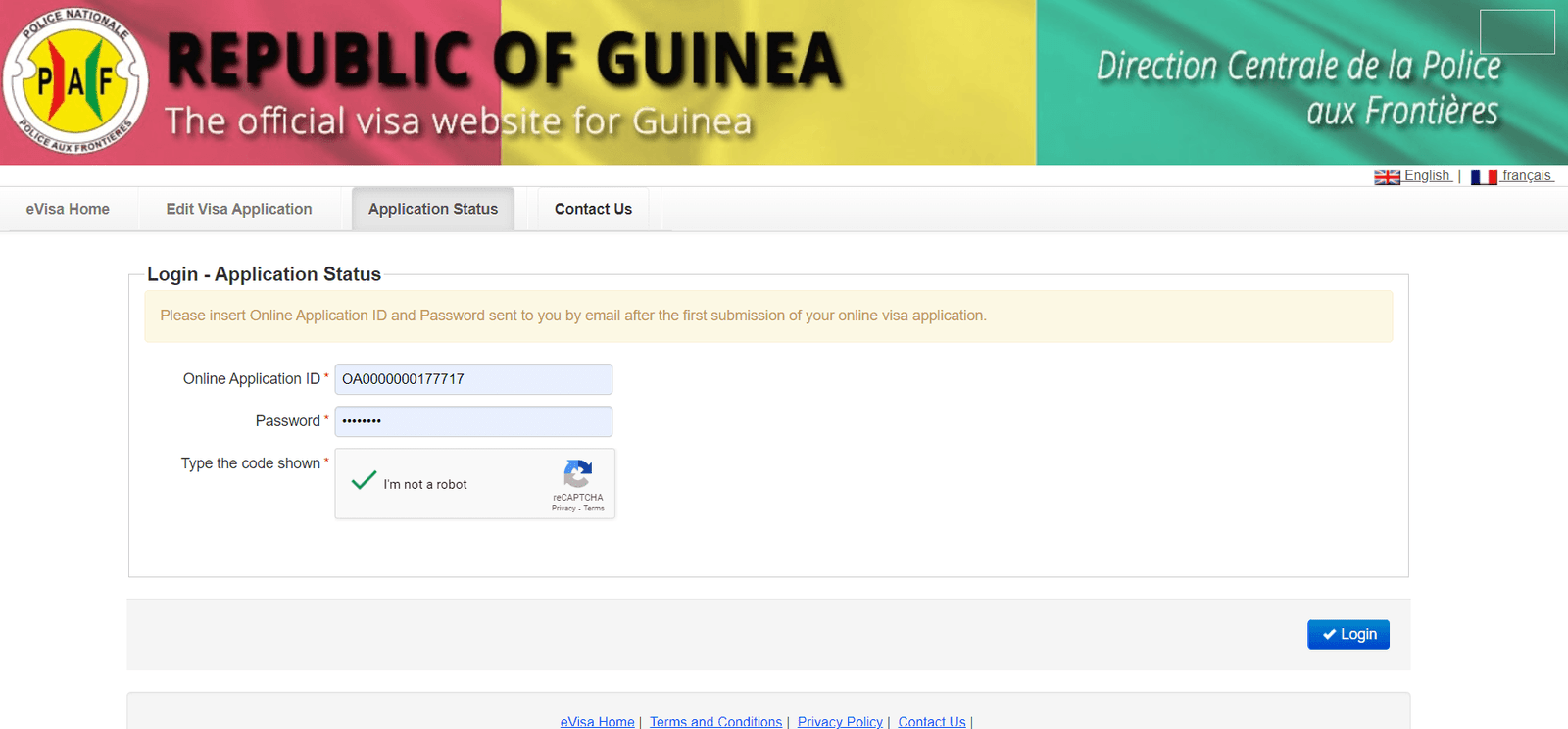Open the Edit Visa Application tab
This screenshot has width=1568, height=729.
239,209
